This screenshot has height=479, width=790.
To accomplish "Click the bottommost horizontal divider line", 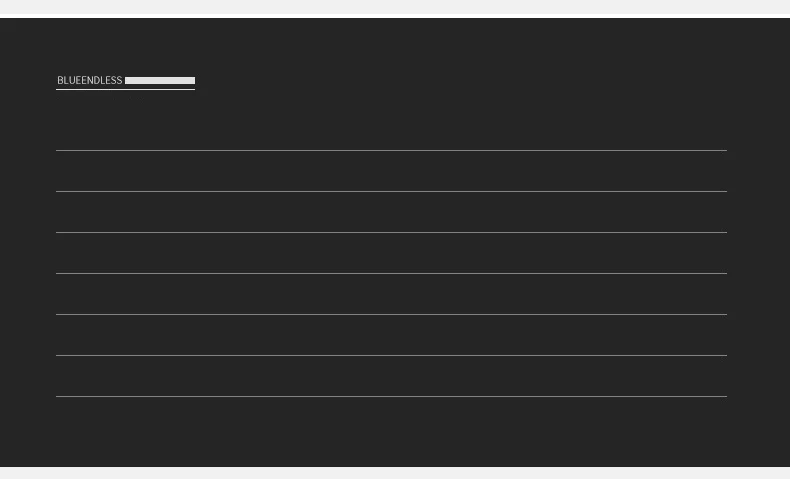I will [x=391, y=396].
